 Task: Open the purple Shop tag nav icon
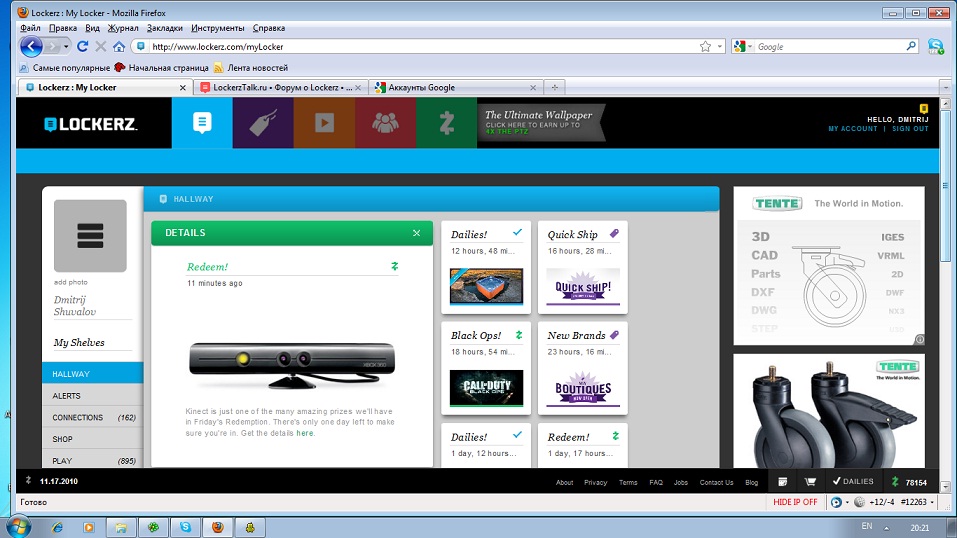(263, 123)
